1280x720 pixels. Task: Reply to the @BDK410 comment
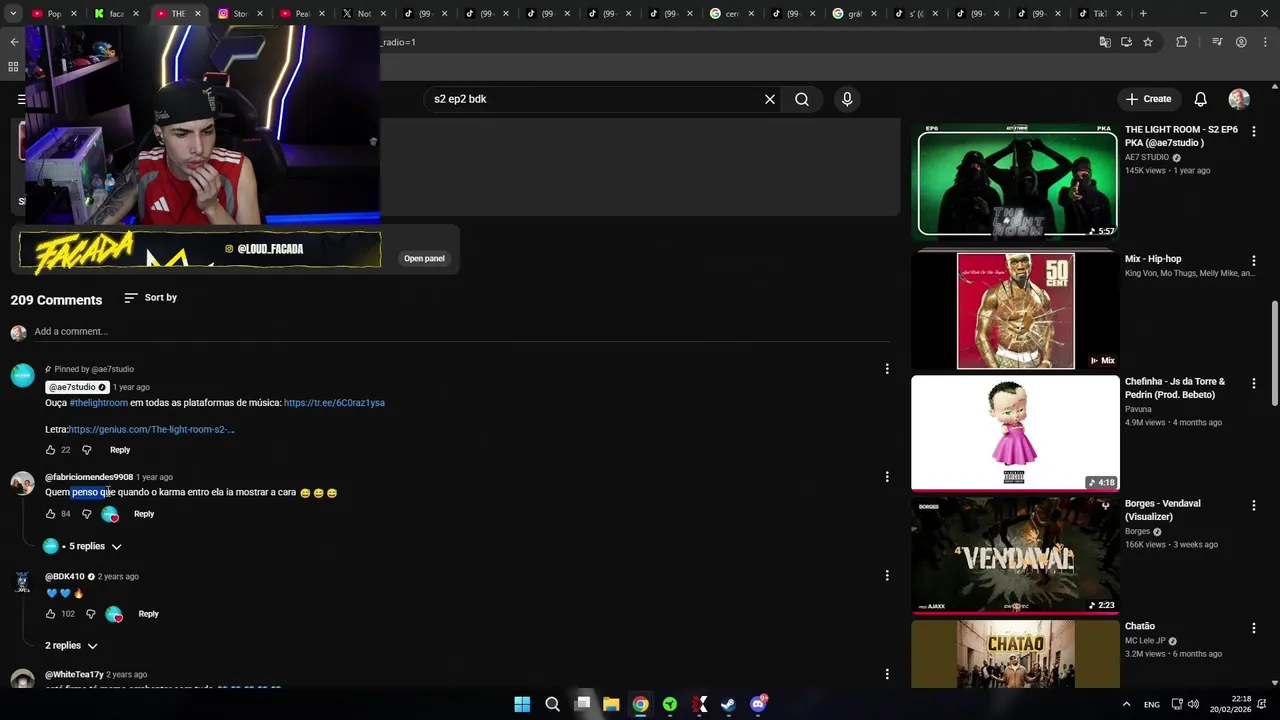[148, 614]
